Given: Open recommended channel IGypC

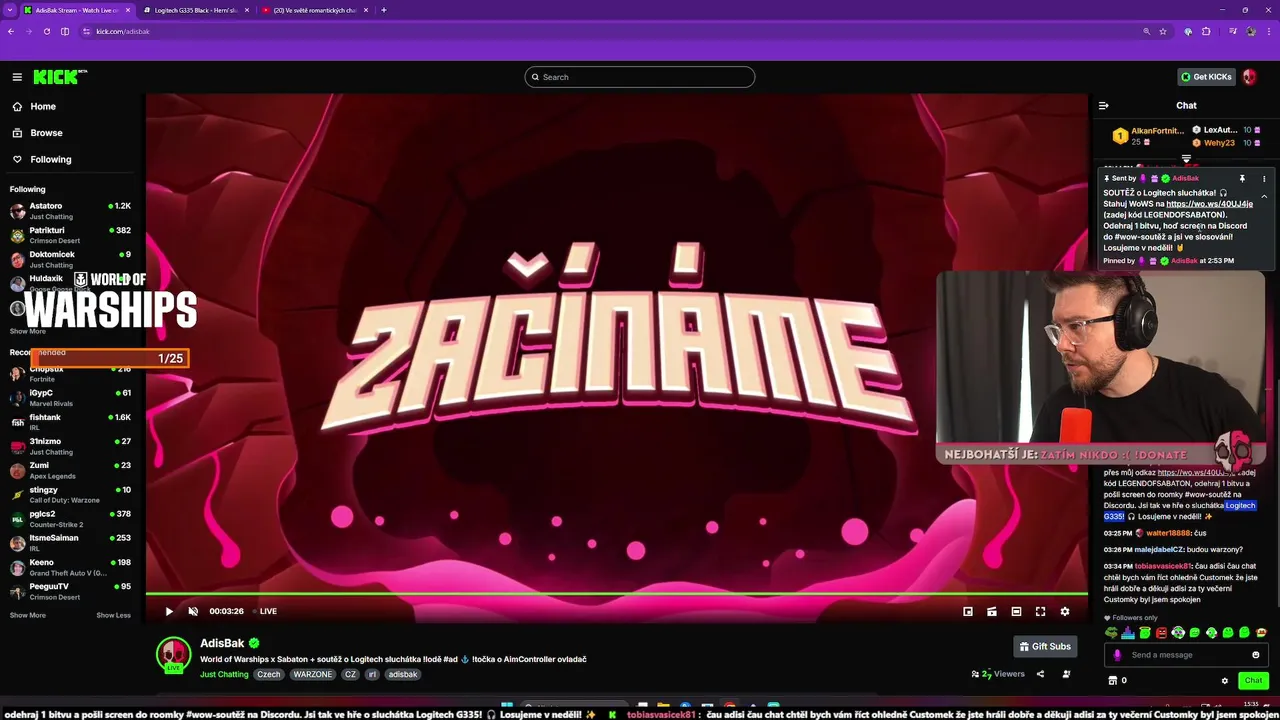Looking at the screenshot, I should point(70,397).
